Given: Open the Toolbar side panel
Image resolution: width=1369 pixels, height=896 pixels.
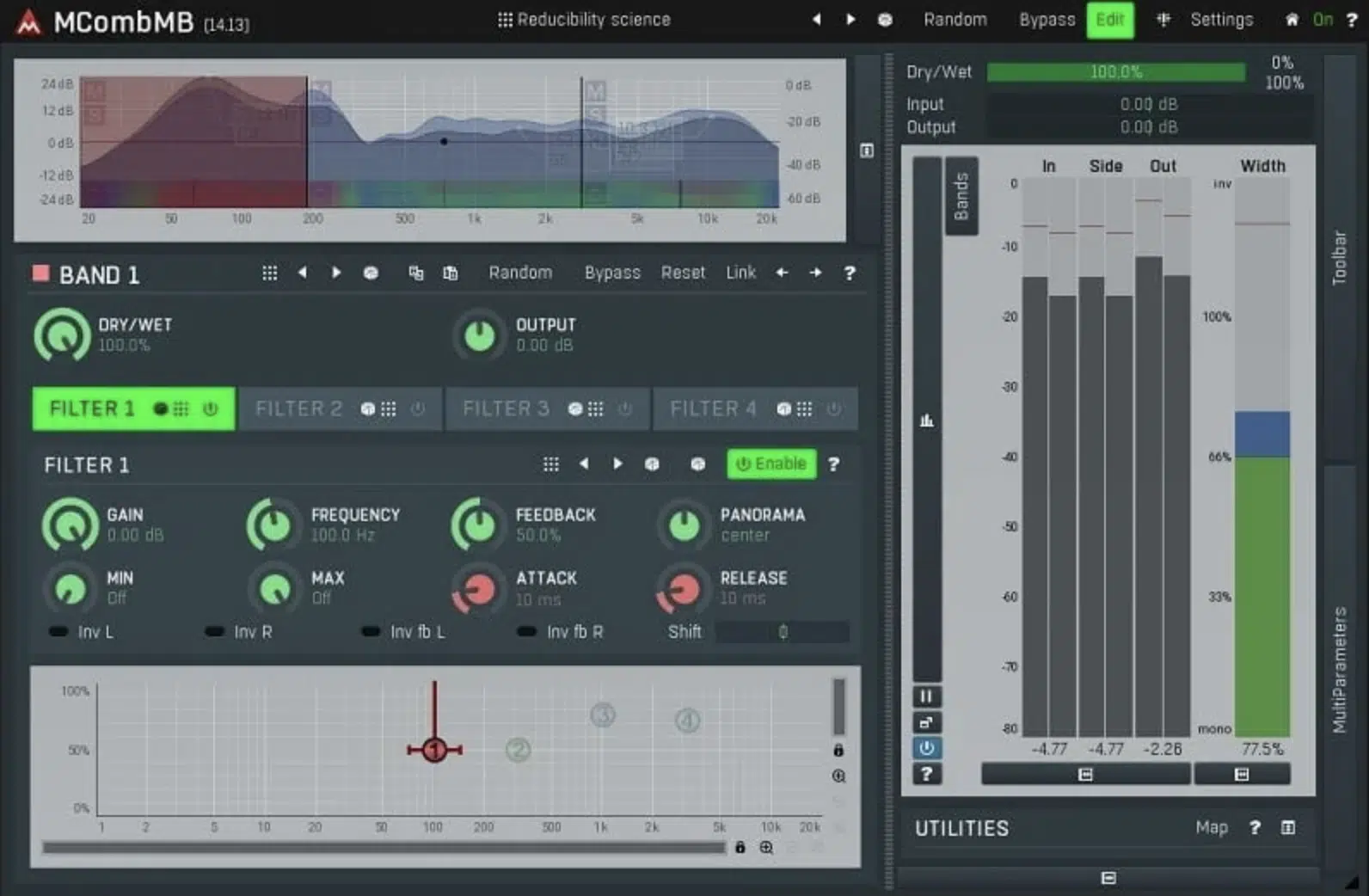Looking at the screenshot, I should pyautogui.click(x=1339, y=258).
